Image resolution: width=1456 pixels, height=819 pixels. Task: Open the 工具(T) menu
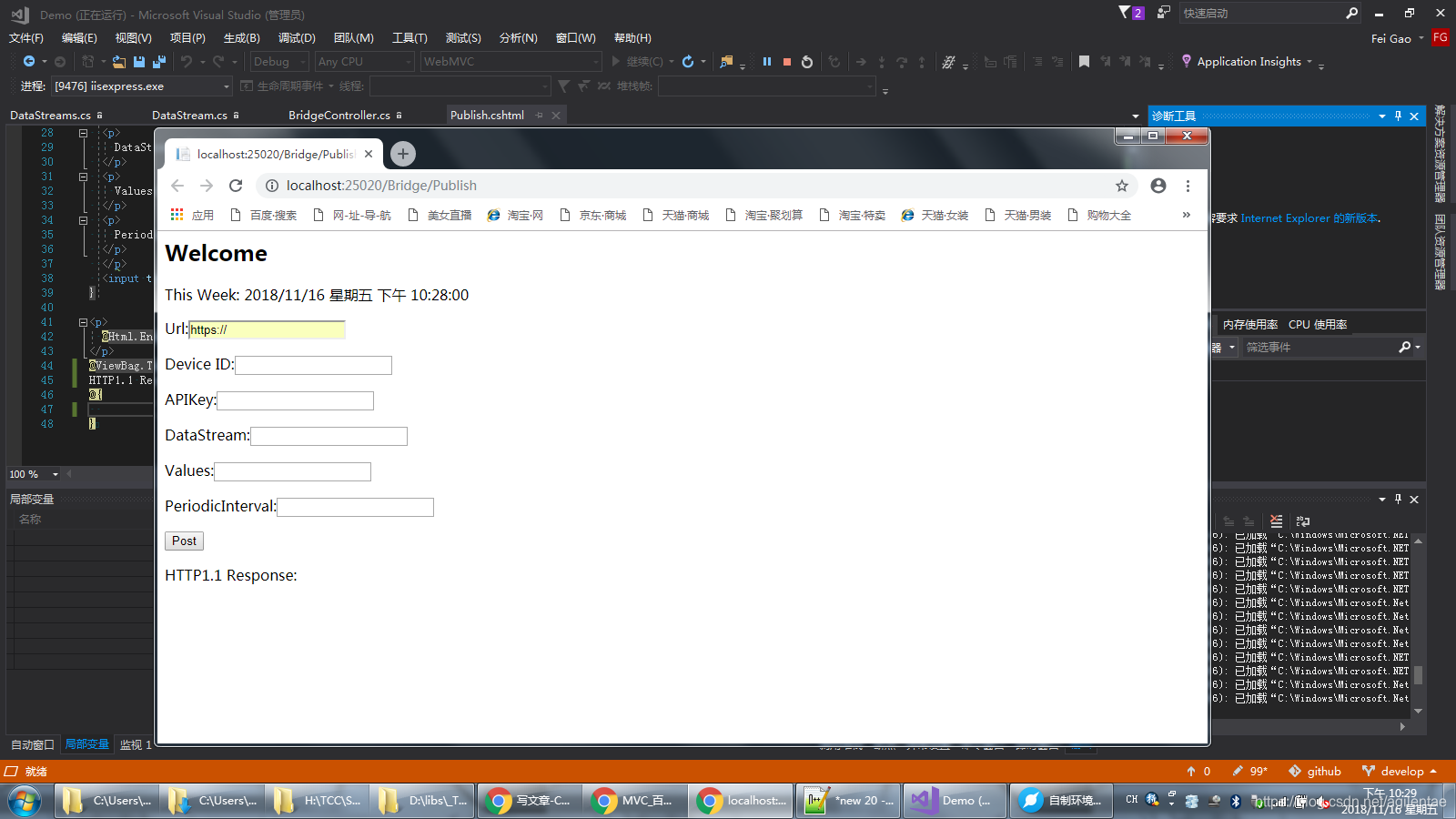[409, 37]
